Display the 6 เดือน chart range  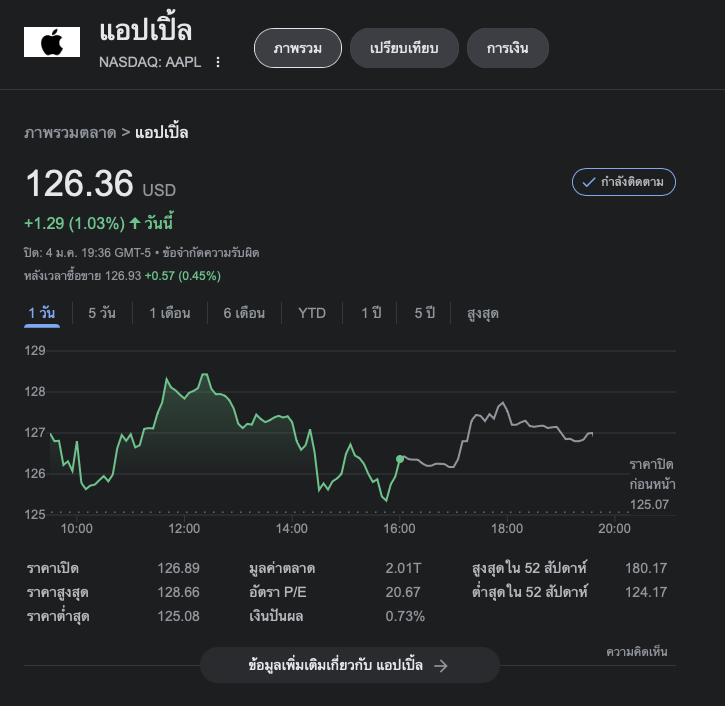click(244, 313)
